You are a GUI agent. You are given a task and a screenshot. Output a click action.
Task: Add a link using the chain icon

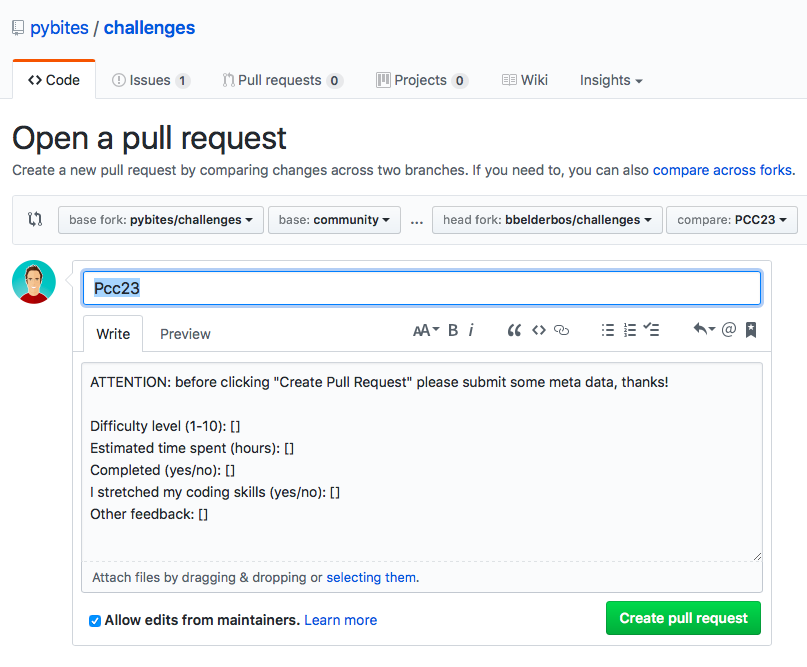point(562,330)
